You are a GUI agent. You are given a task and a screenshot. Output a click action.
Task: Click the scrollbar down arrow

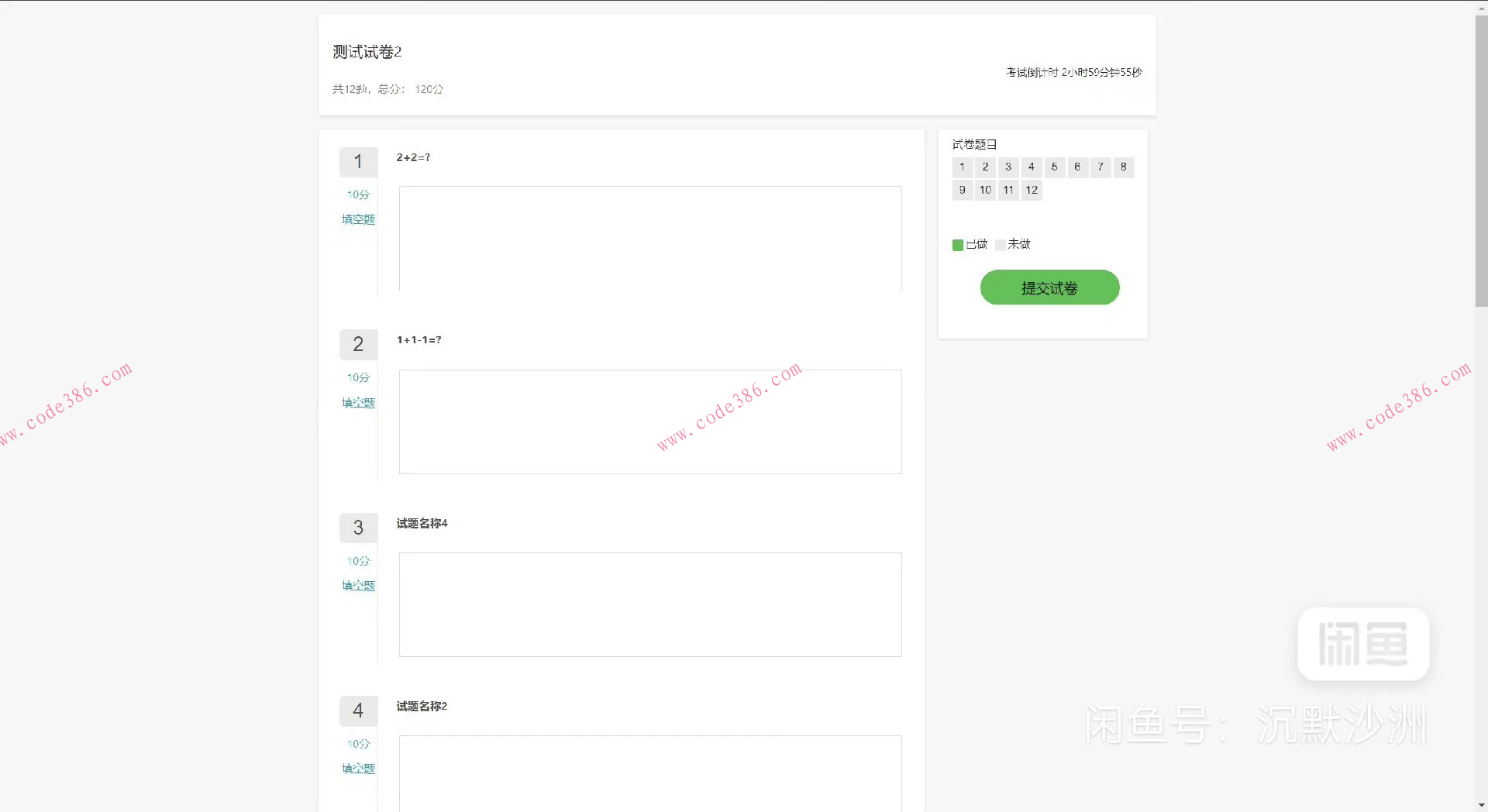click(1481, 804)
